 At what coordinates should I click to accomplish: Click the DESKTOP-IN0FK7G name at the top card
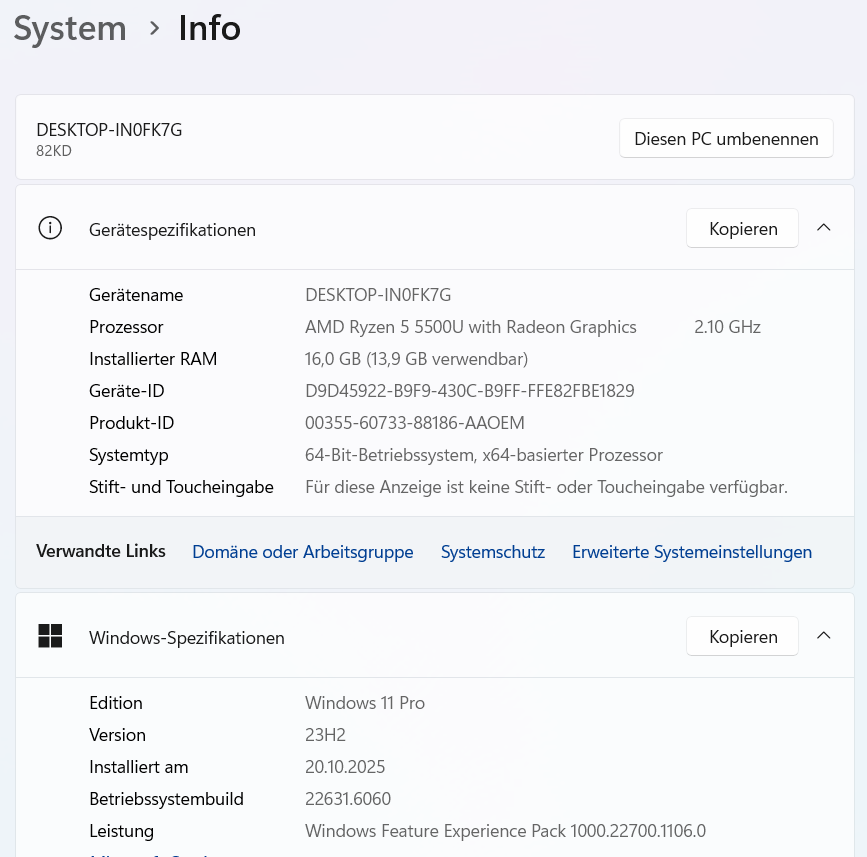click(x=109, y=130)
